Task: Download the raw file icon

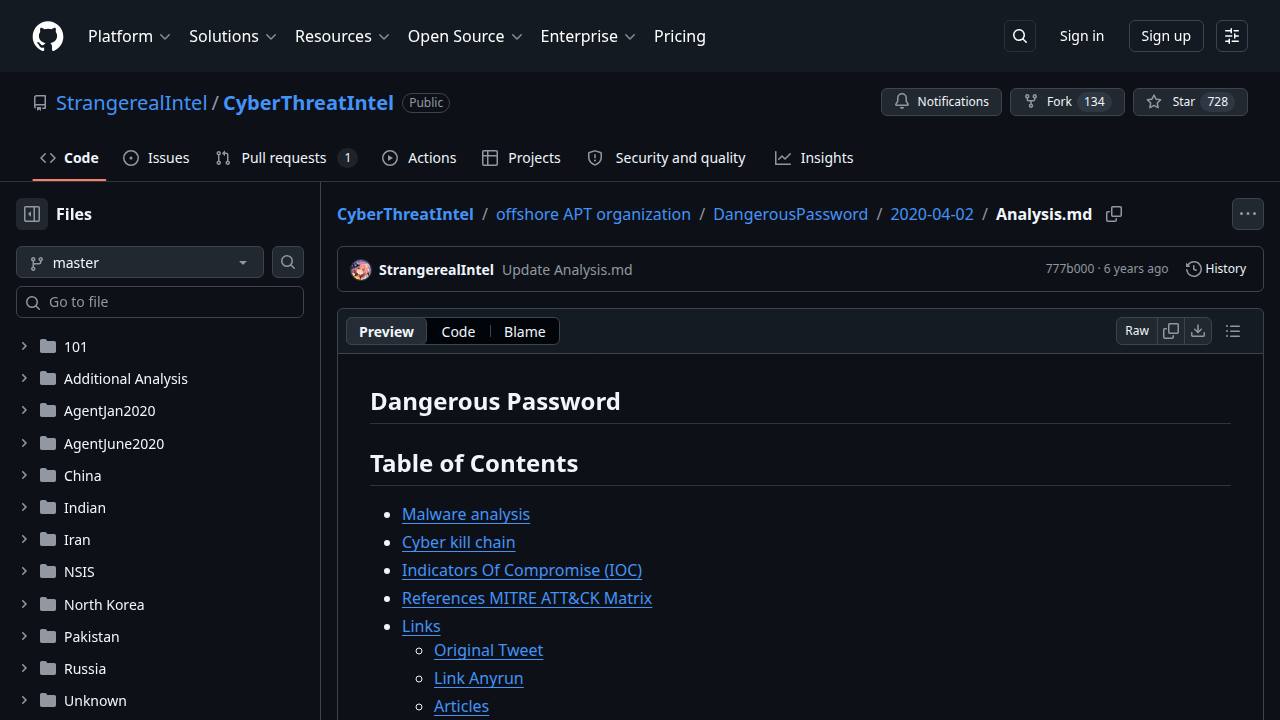Action: coord(1198,331)
